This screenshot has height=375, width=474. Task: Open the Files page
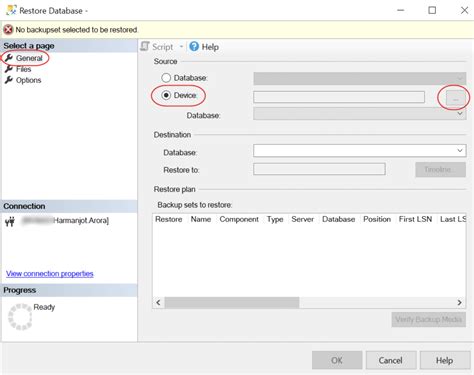23,69
